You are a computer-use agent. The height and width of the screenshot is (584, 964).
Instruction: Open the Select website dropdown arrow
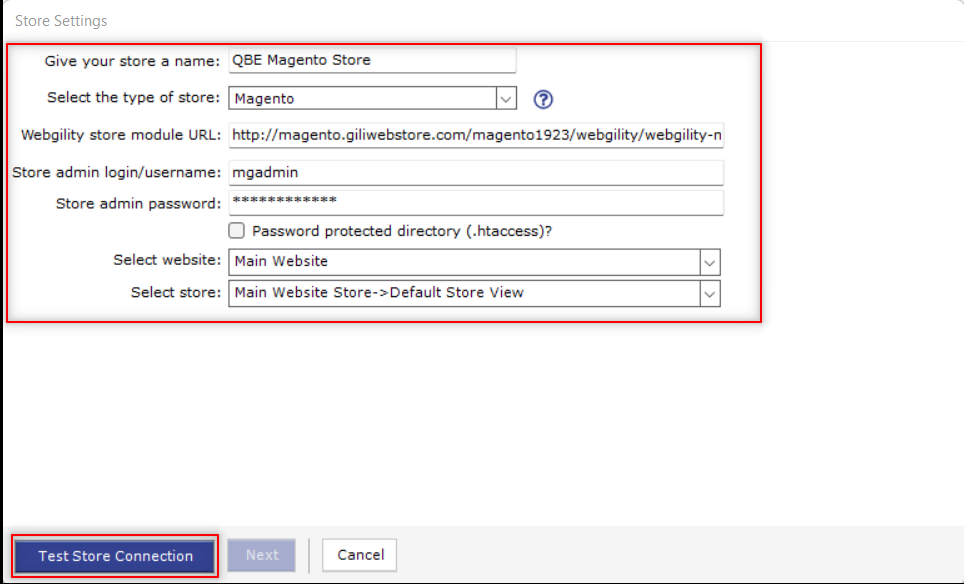(709, 262)
